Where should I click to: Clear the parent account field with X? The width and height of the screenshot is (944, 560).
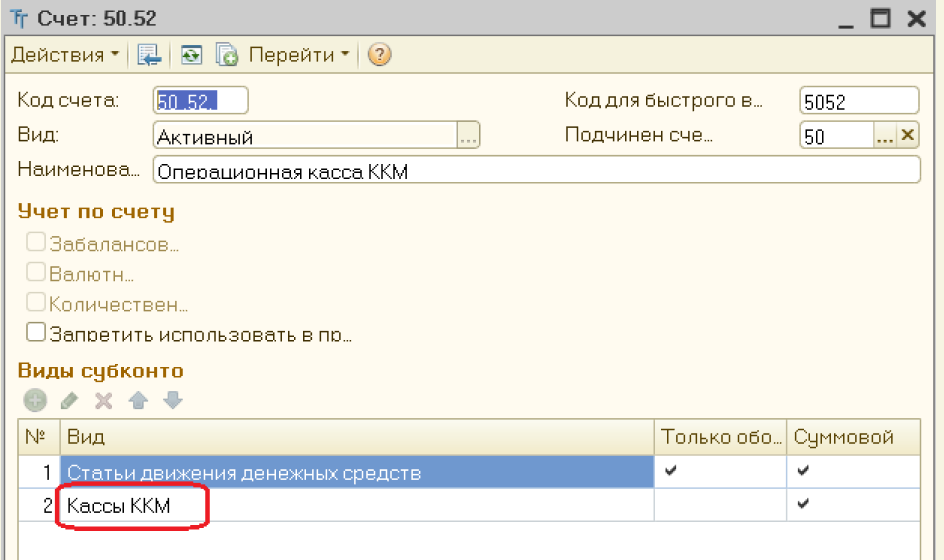pos(908,136)
